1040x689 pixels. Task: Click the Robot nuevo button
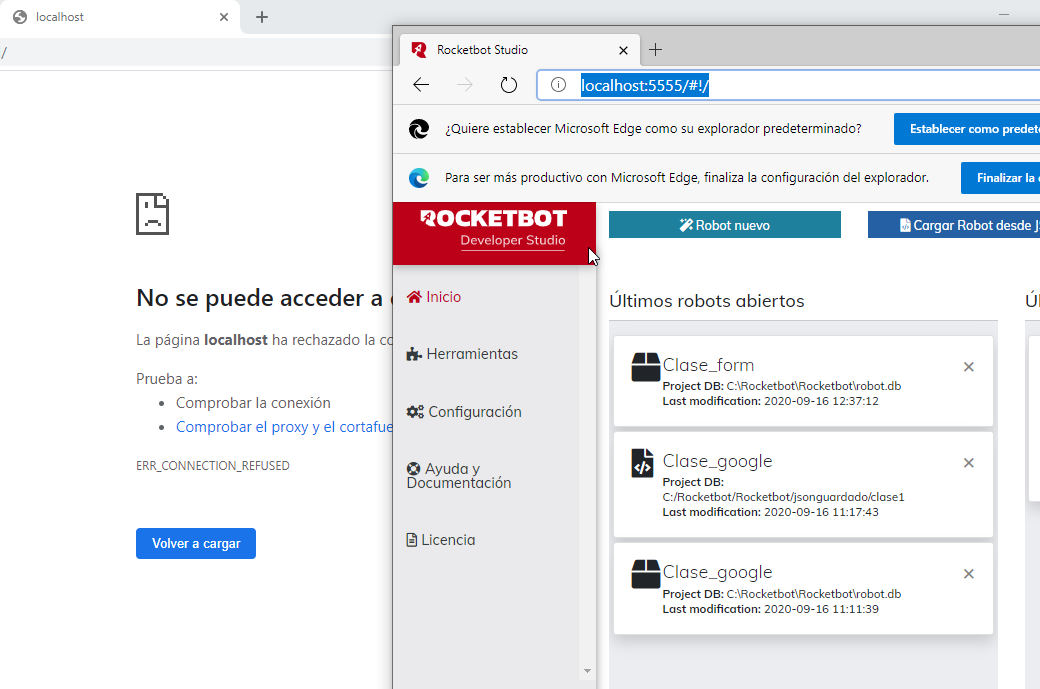pos(724,225)
